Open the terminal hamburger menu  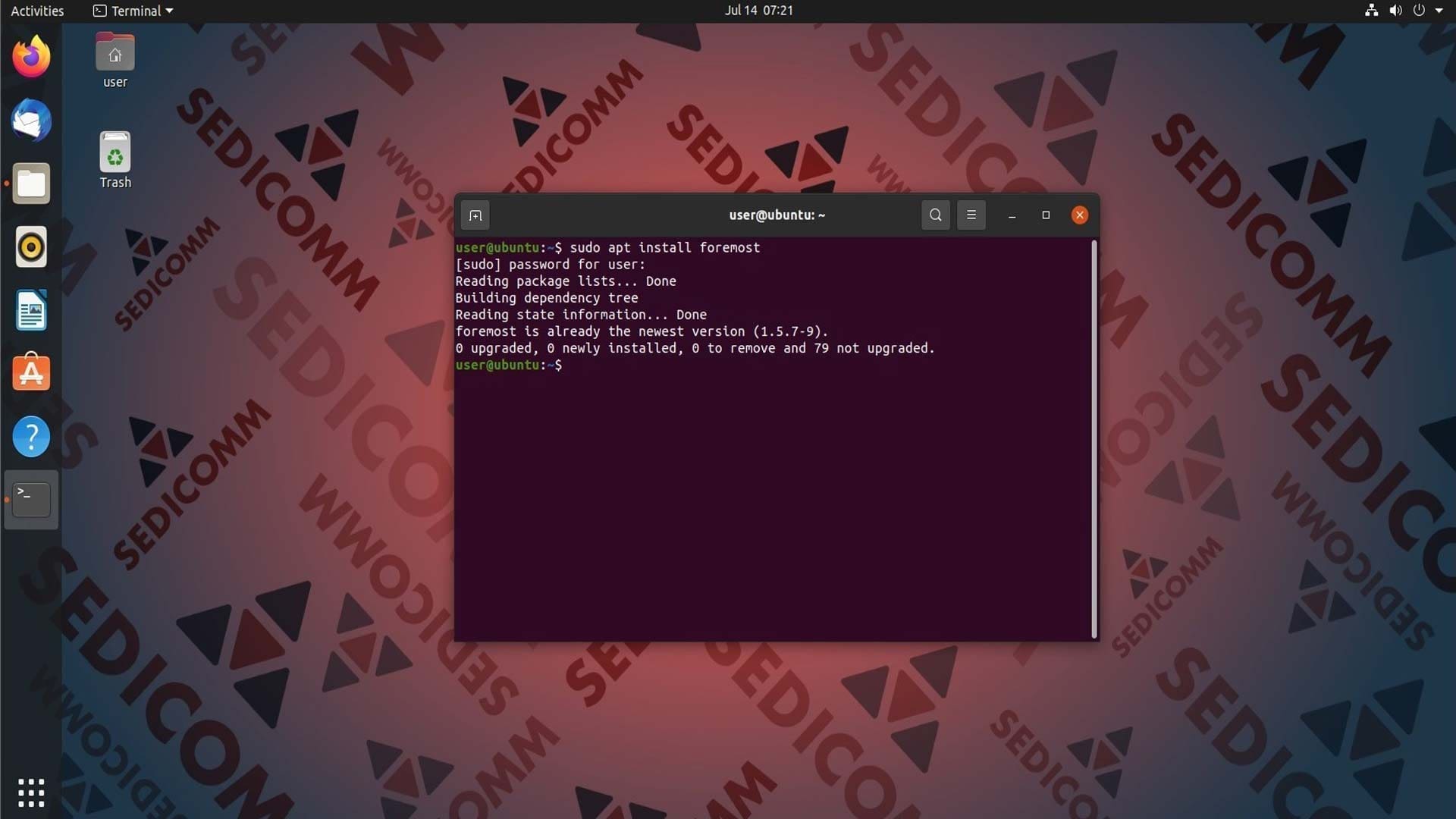(x=971, y=215)
